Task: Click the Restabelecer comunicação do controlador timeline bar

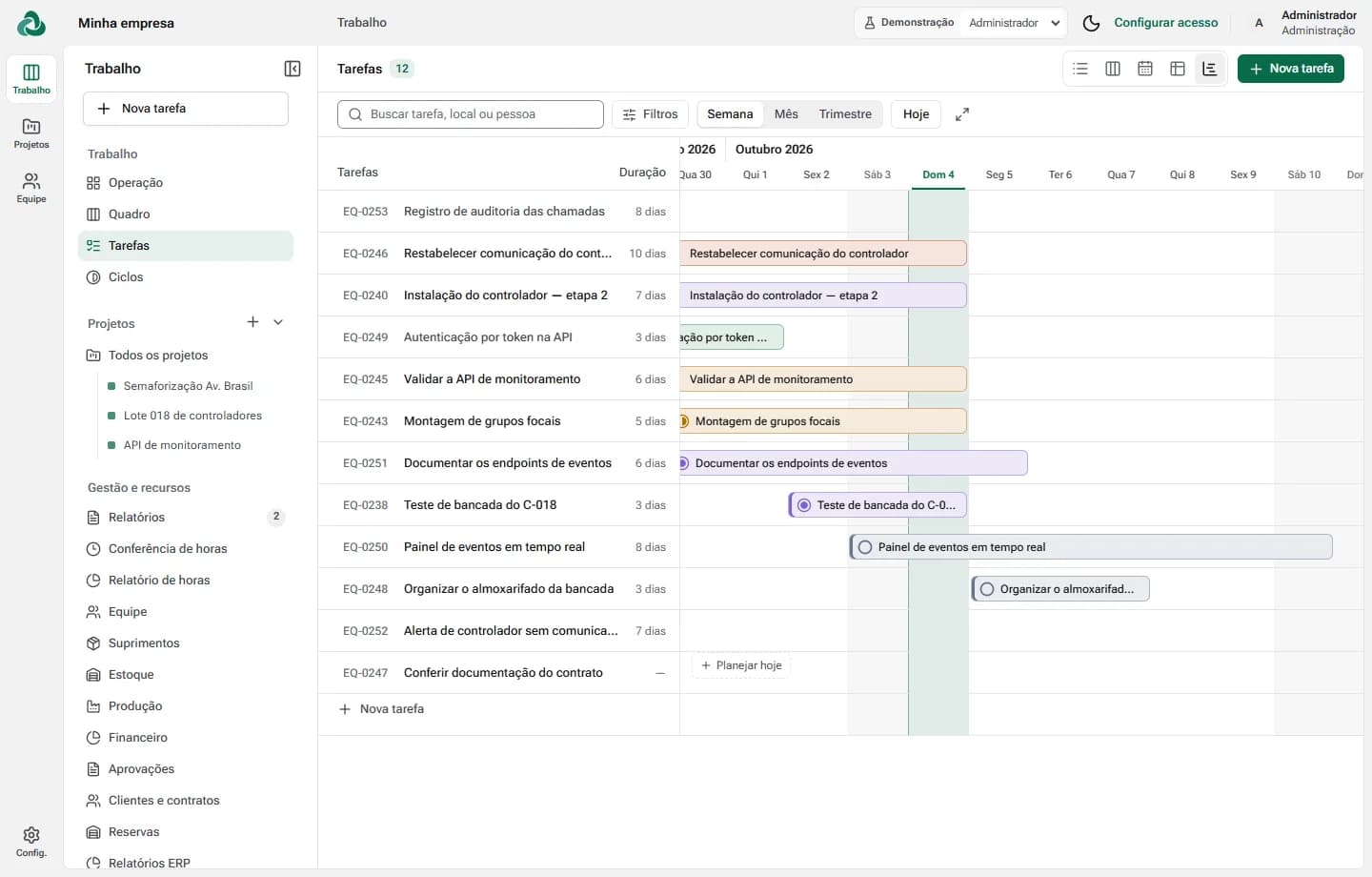Action: pyautogui.click(x=823, y=254)
